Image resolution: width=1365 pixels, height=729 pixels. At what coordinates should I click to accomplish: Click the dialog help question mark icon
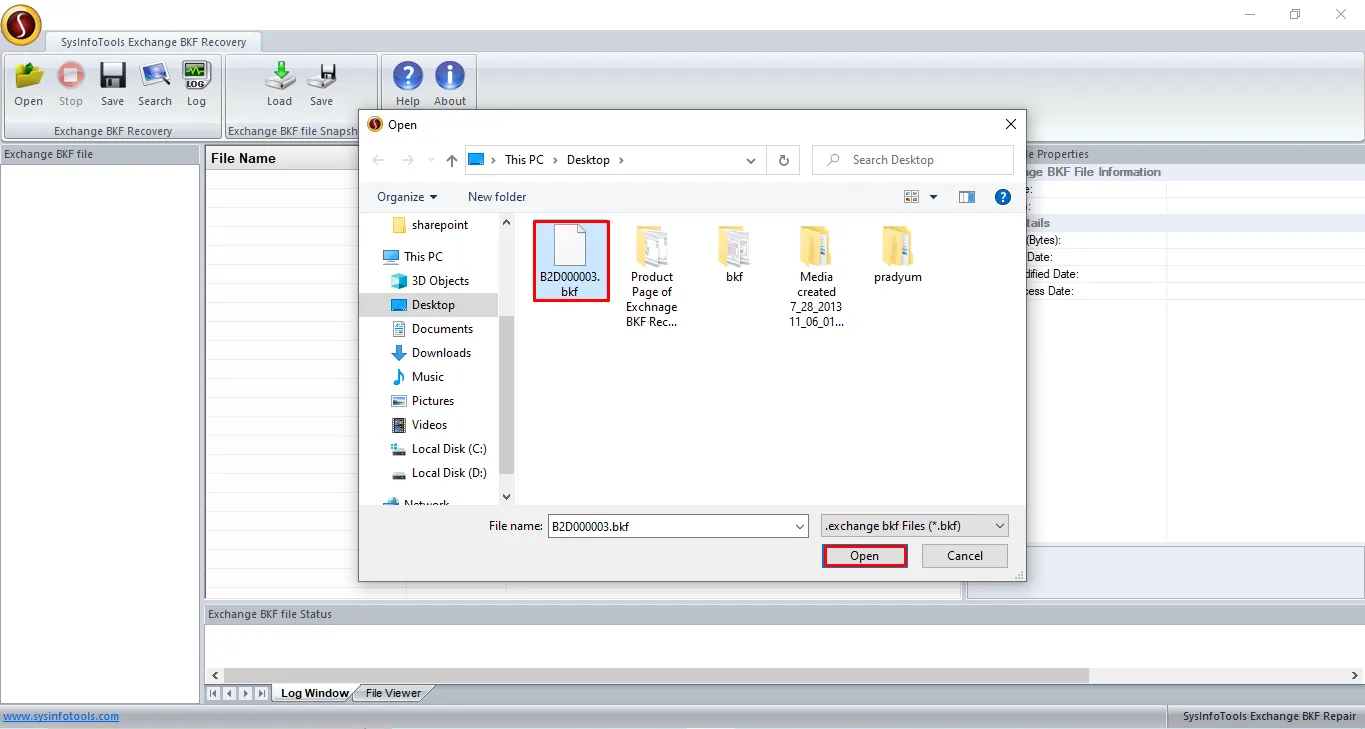point(1002,197)
